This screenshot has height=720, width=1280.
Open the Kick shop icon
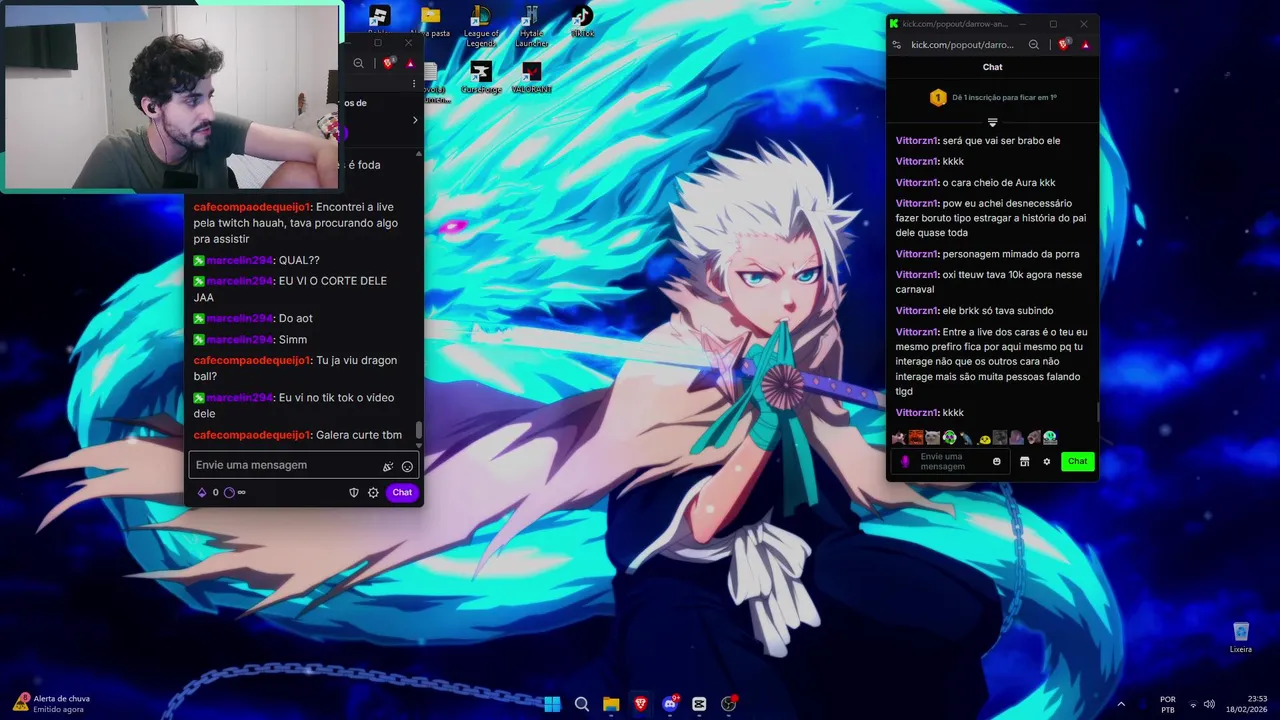[x=1024, y=461]
